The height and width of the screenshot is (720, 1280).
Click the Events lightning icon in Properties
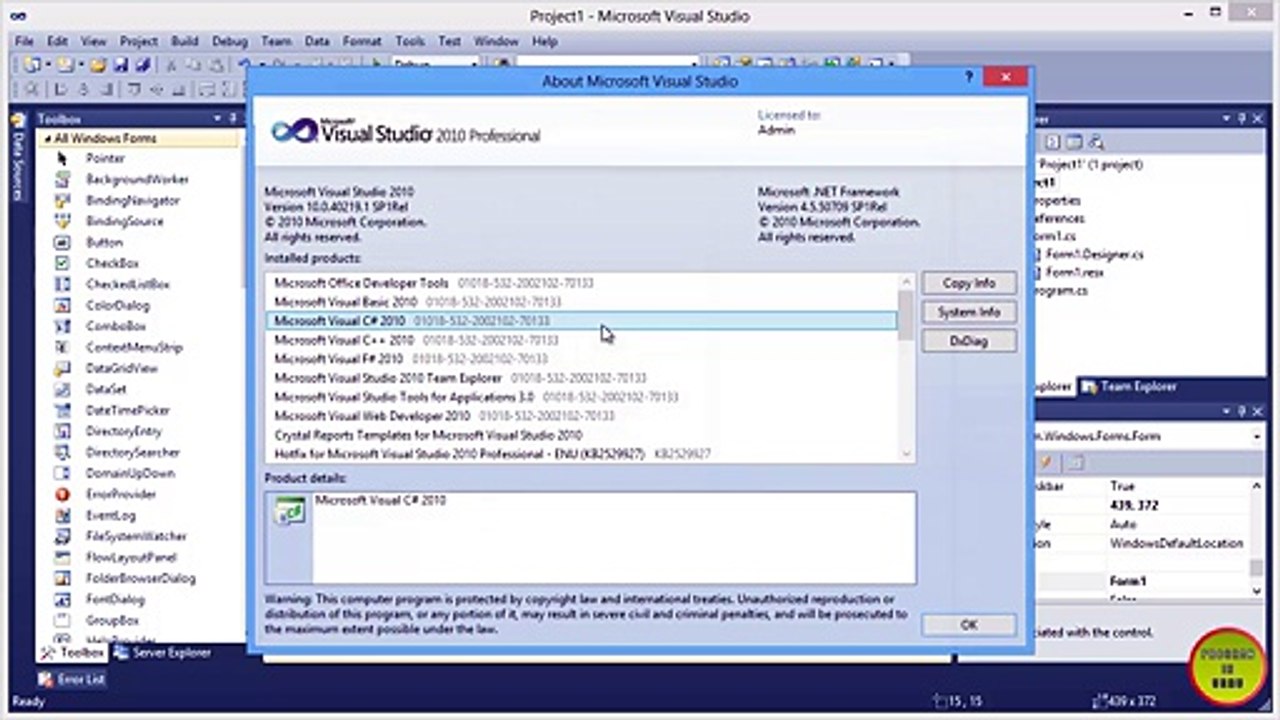click(x=1046, y=463)
